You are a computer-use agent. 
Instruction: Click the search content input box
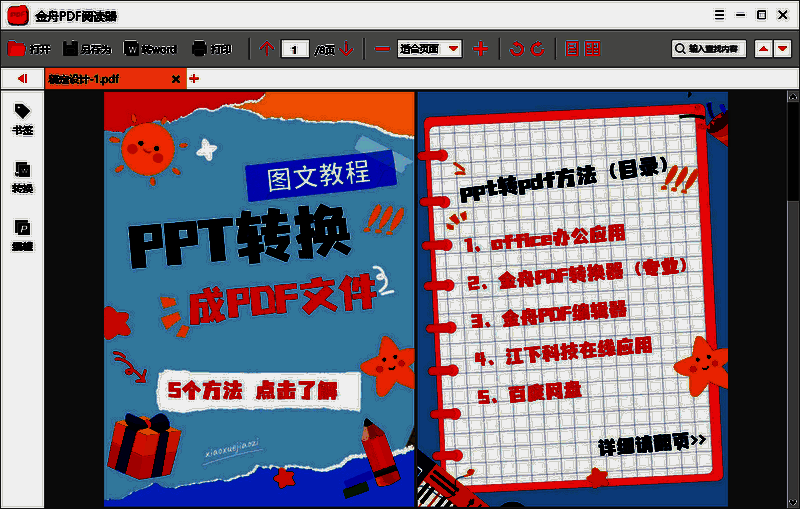pos(709,49)
